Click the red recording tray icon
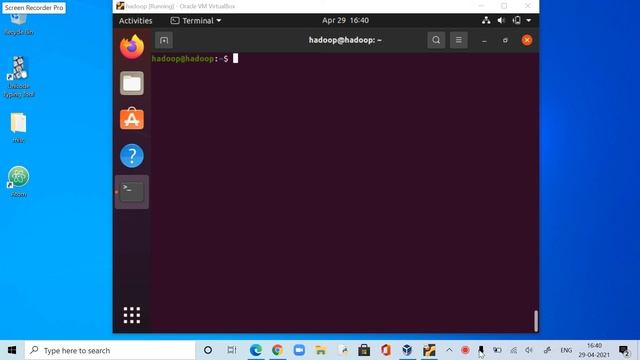640x360 pixels. click(465, 350)
